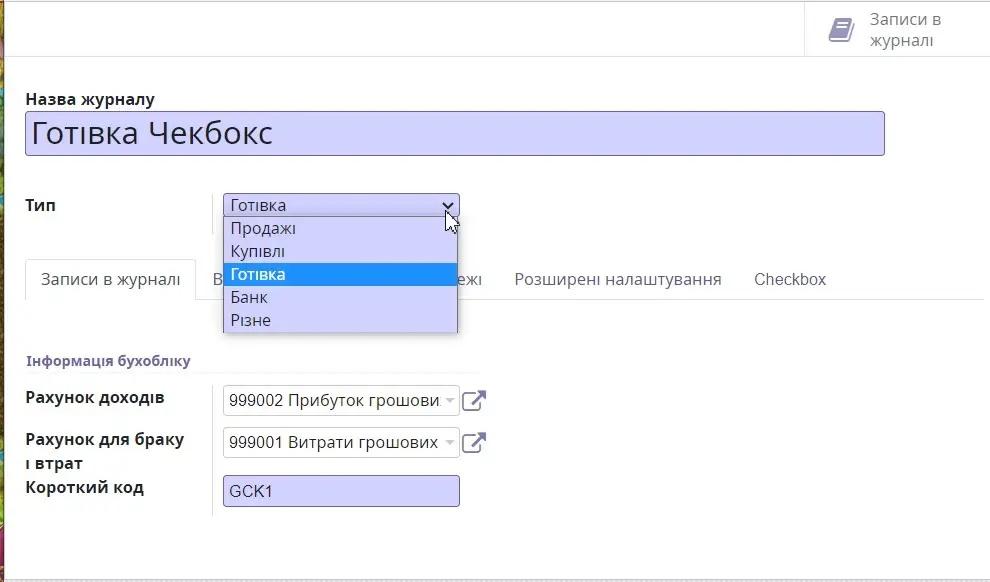Click the partially hidden tab ending in 'ежі'

pyautogui.click(x=470, y=279)
